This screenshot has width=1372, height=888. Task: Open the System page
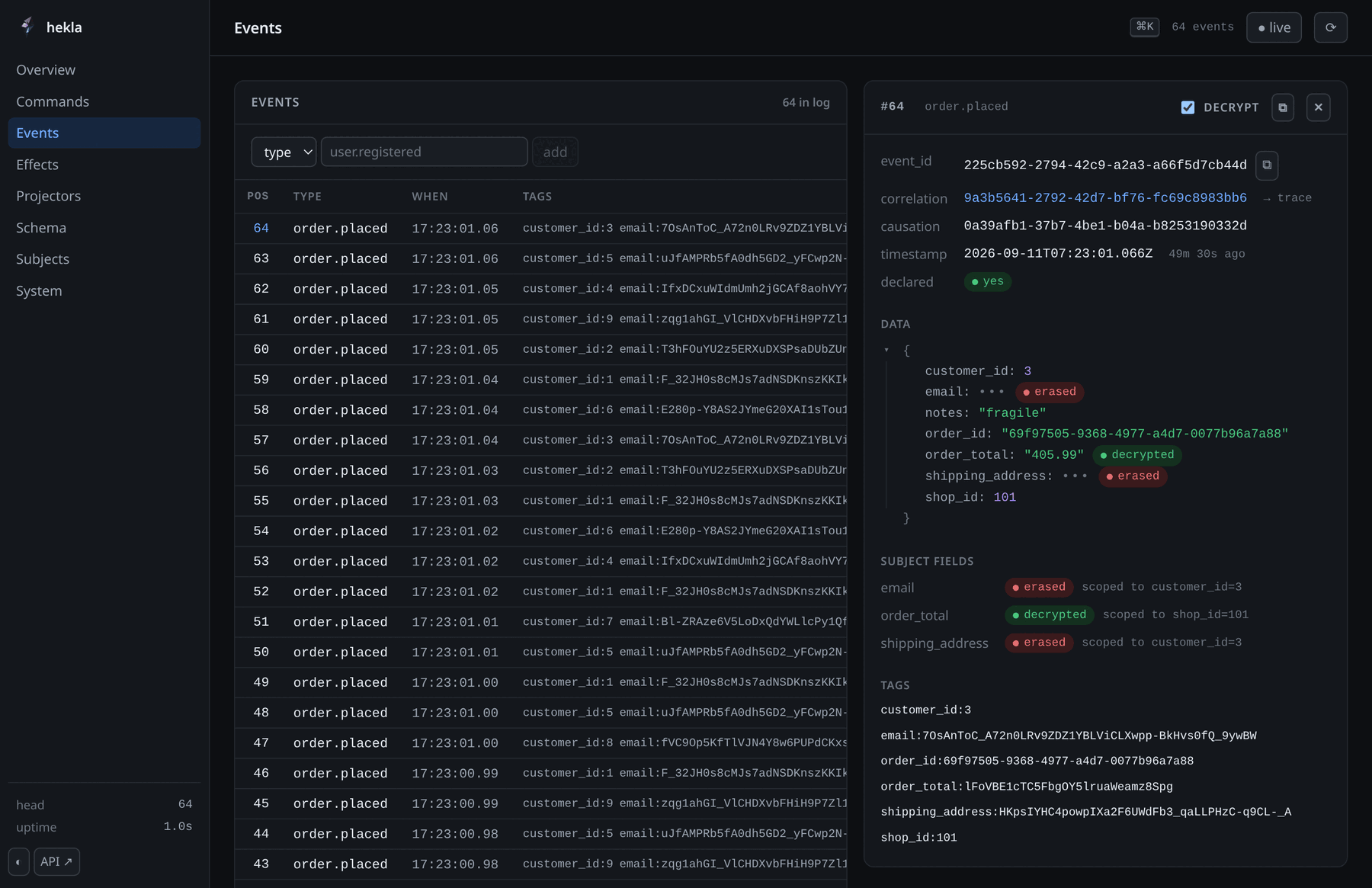click(104, 291)
